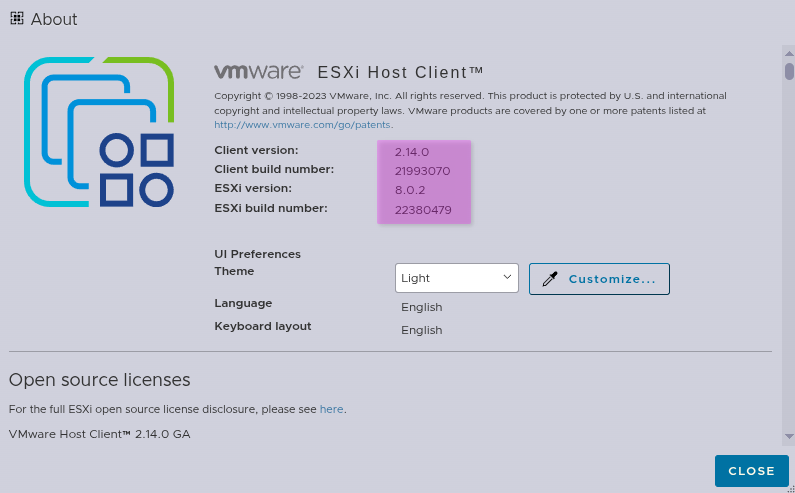Image resolution: width=795 pixels, height=493 pixels.
Task: Close the About dialog with CLOSE button
Action: point(751,471)
